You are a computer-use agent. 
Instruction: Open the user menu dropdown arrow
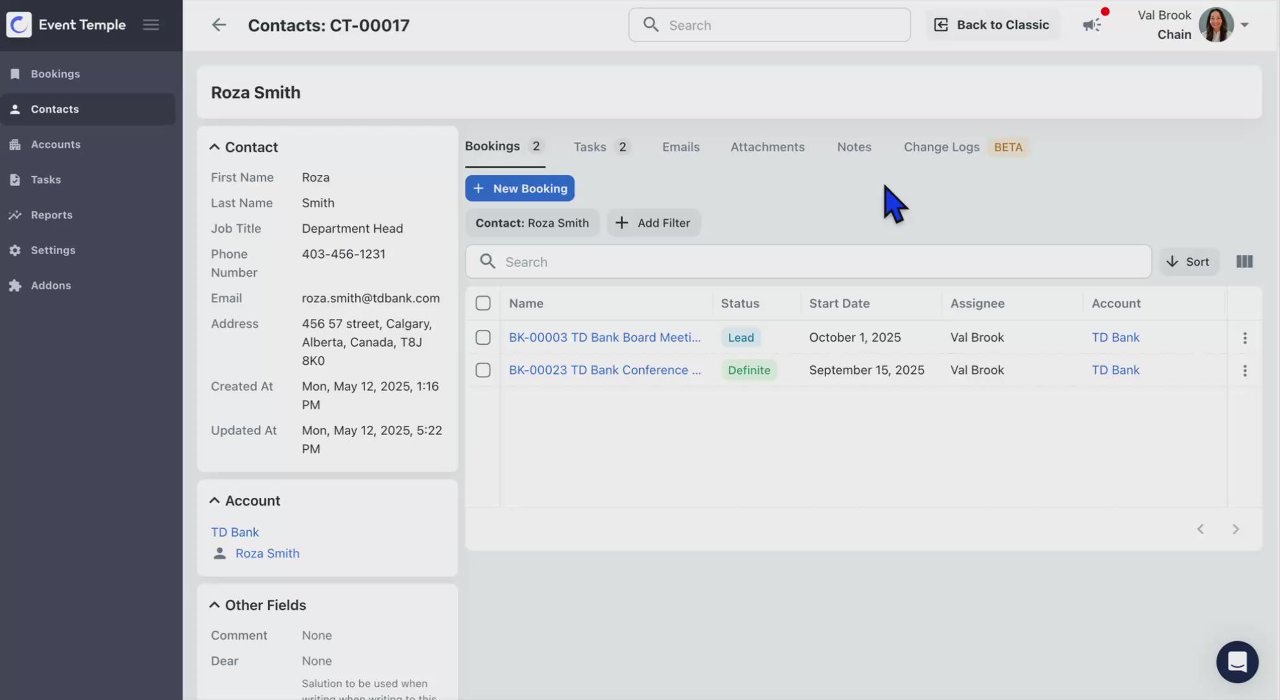[1245, 25]
